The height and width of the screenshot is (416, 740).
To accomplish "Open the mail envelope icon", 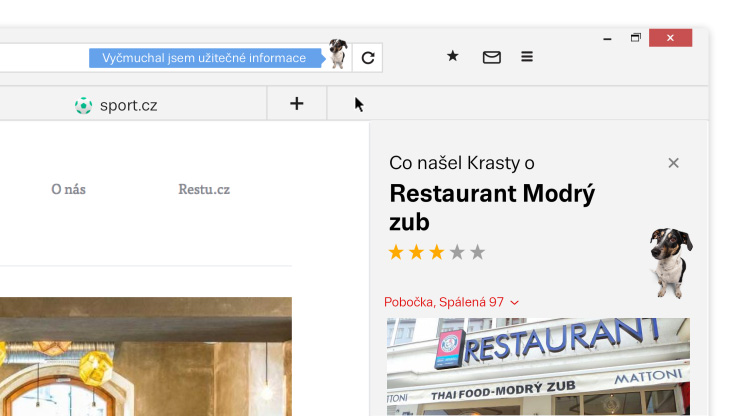I will [x=492, y=58].
